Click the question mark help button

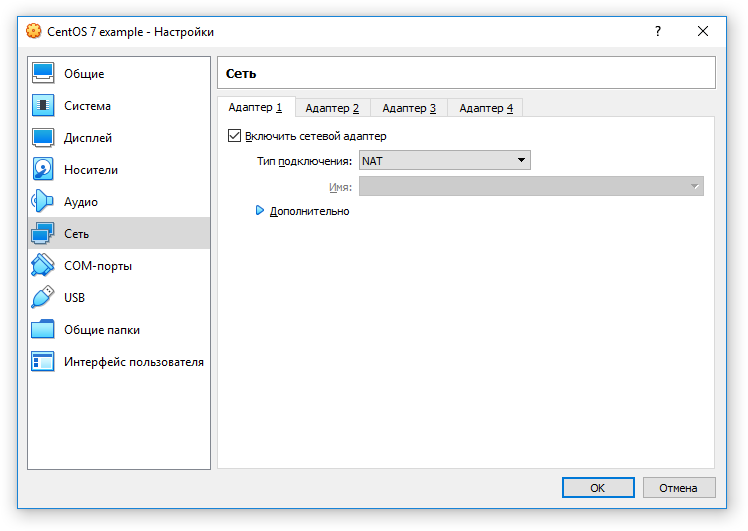coord(658,31)
